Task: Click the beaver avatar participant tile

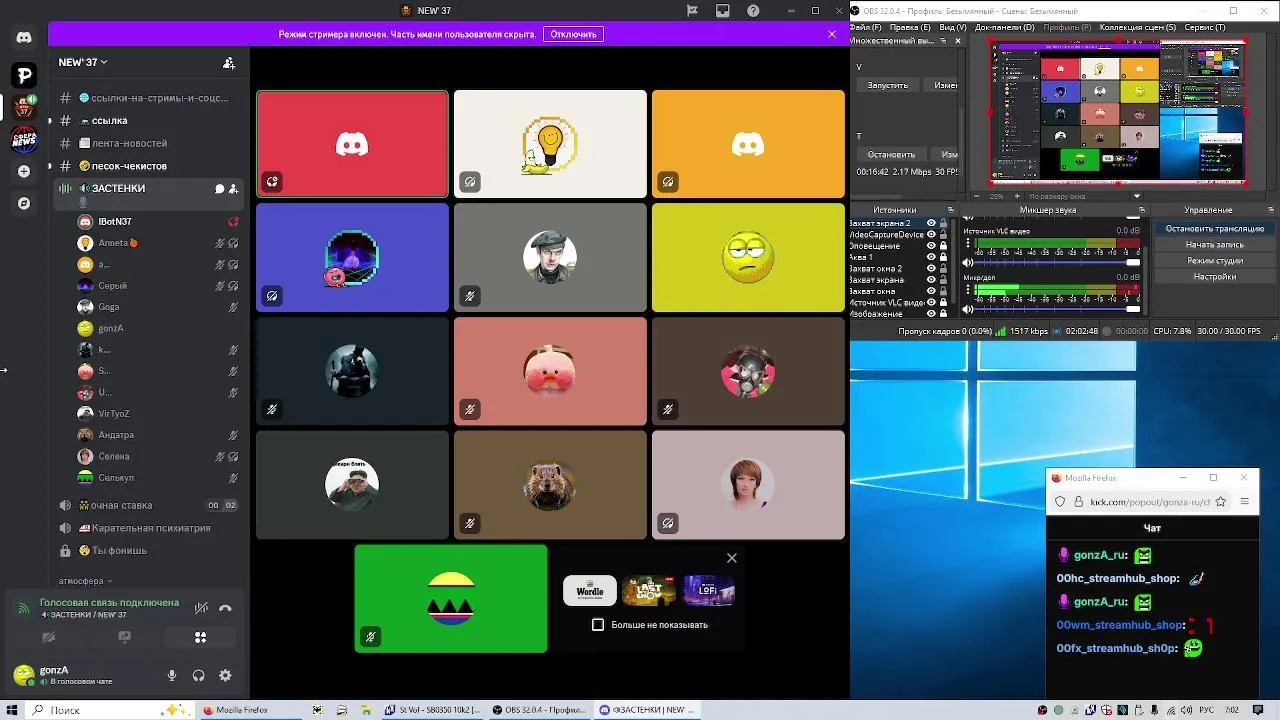Action: pyautogui.click(x=550, y=485)
